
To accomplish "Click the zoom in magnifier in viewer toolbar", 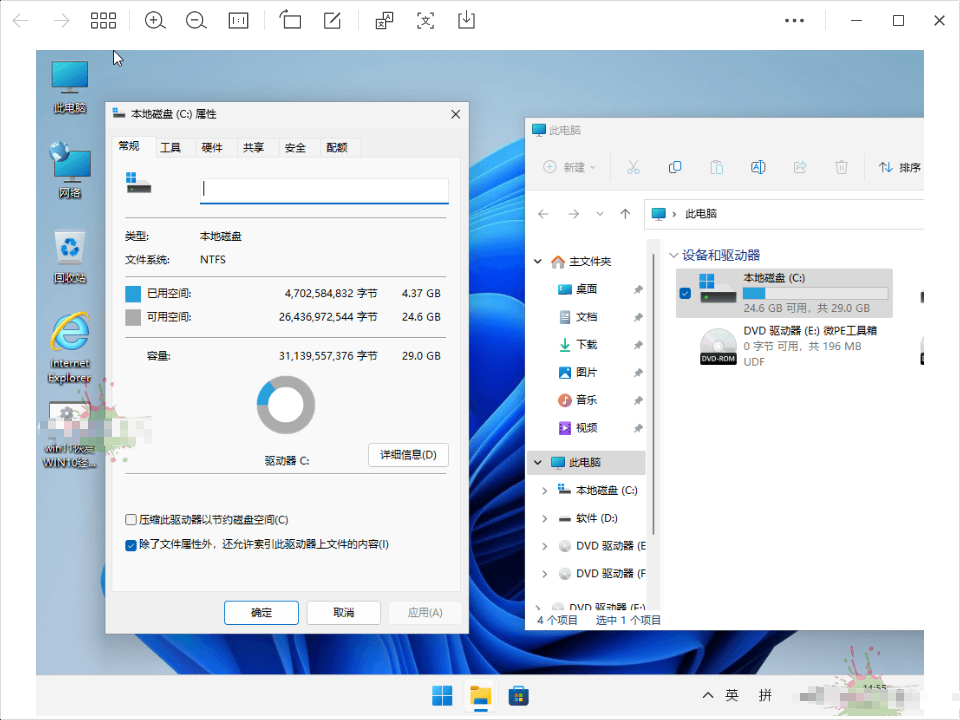I will tap(155, 21).
